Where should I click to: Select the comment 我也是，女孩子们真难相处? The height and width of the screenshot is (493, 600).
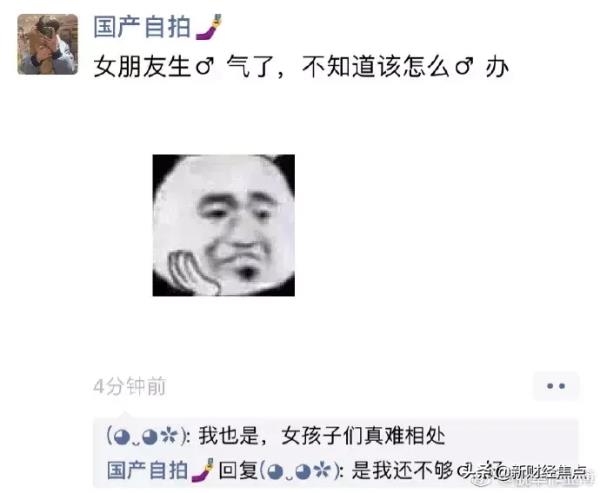click(x=322, y=436)
